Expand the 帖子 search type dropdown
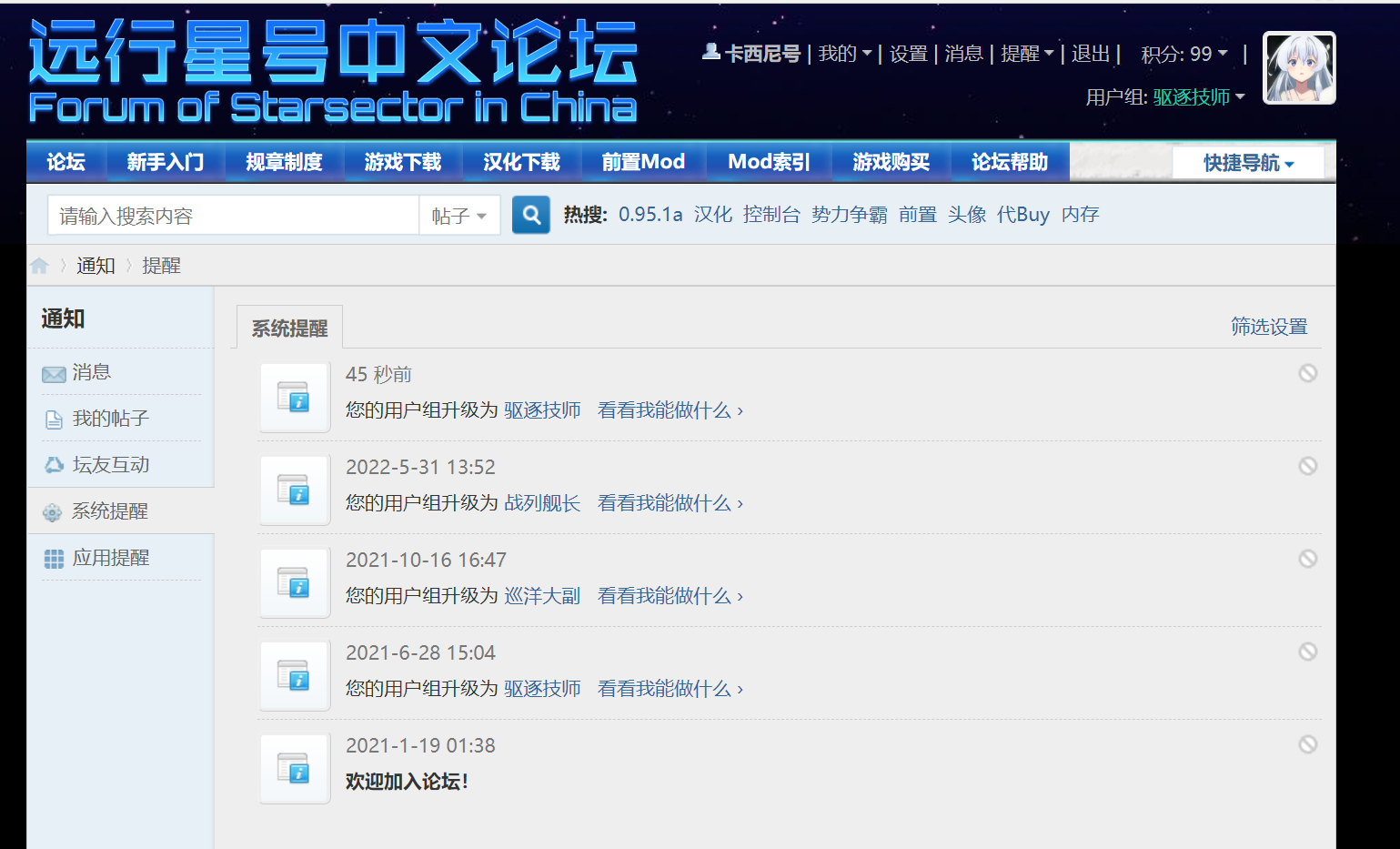The width and height of the screenshot is (1400, 849). (459, 217)
